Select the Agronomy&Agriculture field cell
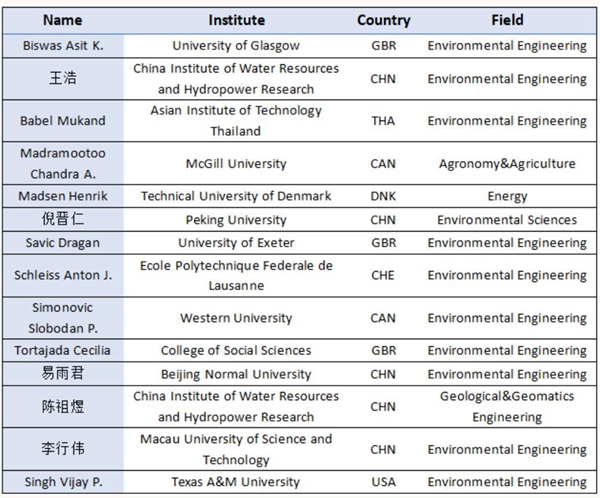This screenshot has width=600, height=498. (507, 163)
